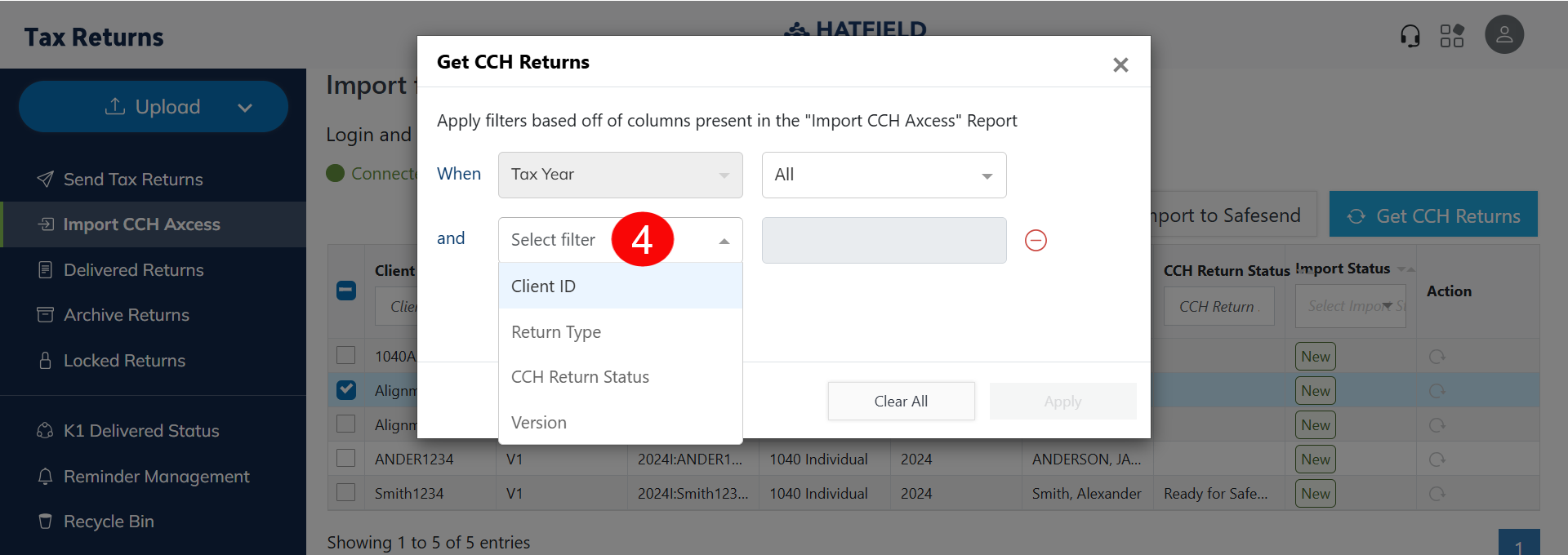Click the headset support icon
This screenshot has width=1568, height=555.
pyautogui.click(x=1410, y=36)
